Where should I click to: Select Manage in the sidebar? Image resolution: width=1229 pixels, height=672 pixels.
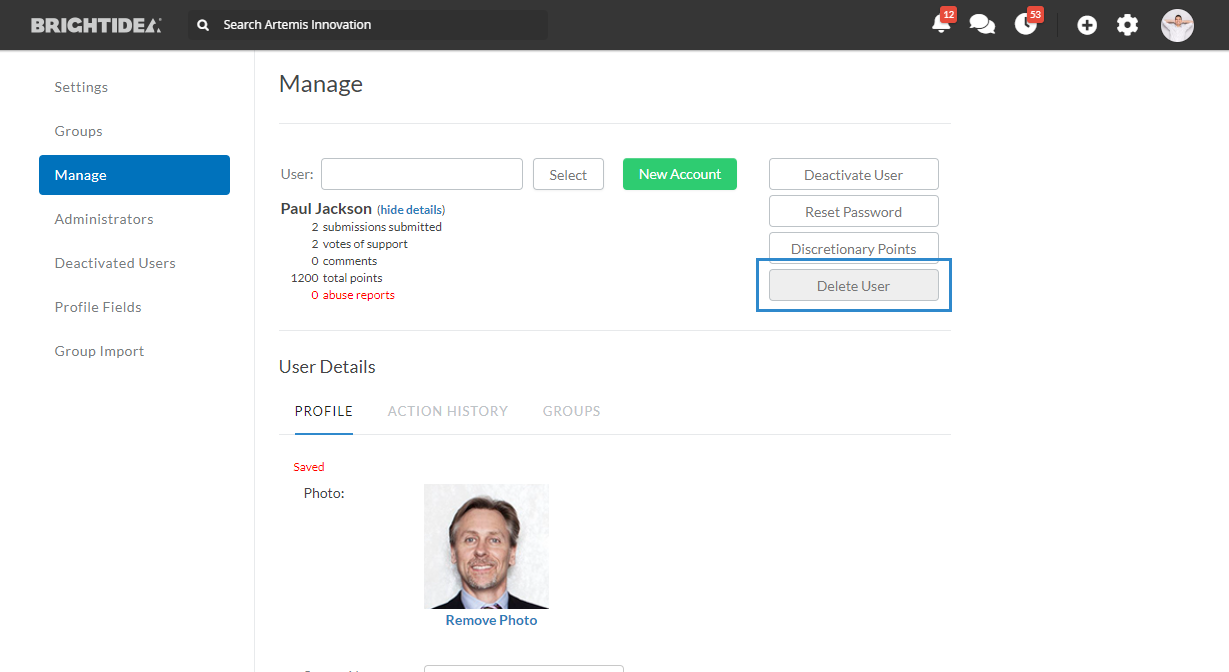[134, 175]
